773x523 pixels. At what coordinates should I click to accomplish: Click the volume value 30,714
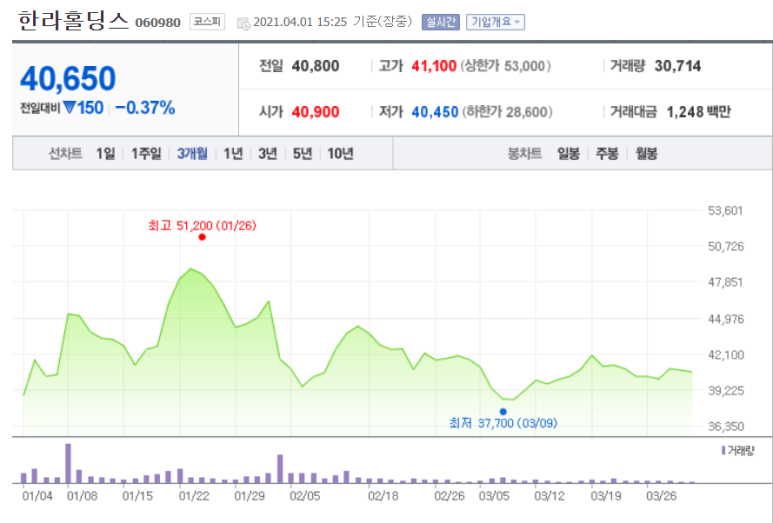tap(677, 66)
